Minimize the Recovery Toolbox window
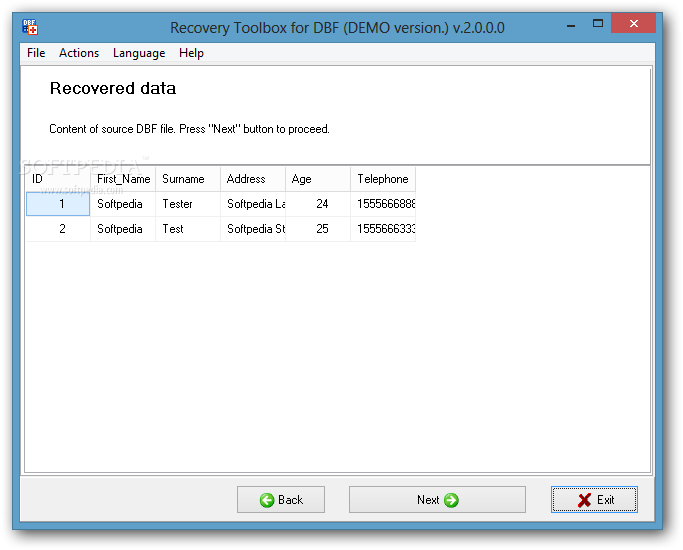 click(571, 25)
